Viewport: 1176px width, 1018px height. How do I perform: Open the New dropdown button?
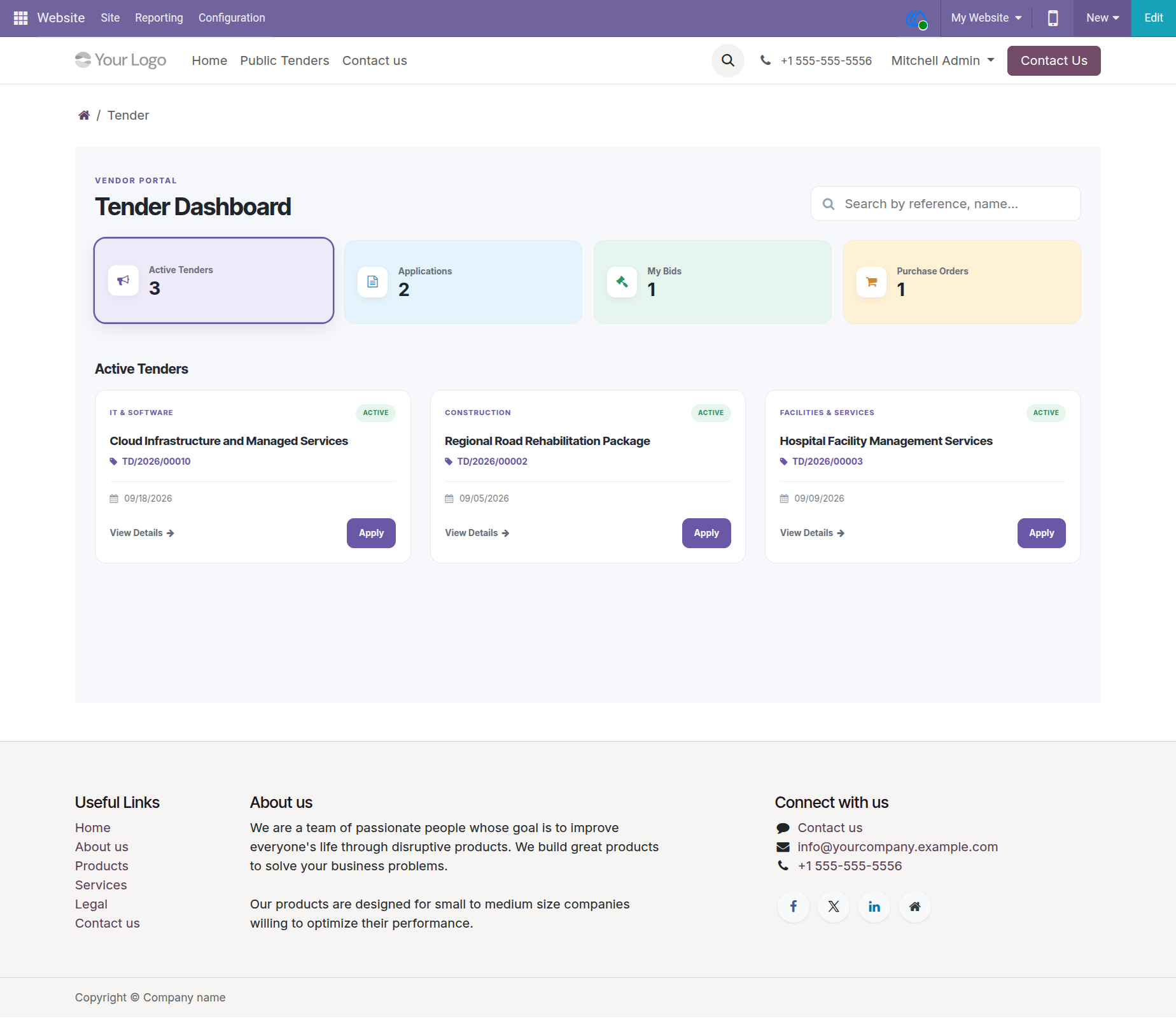click(x=1102, y=18)
